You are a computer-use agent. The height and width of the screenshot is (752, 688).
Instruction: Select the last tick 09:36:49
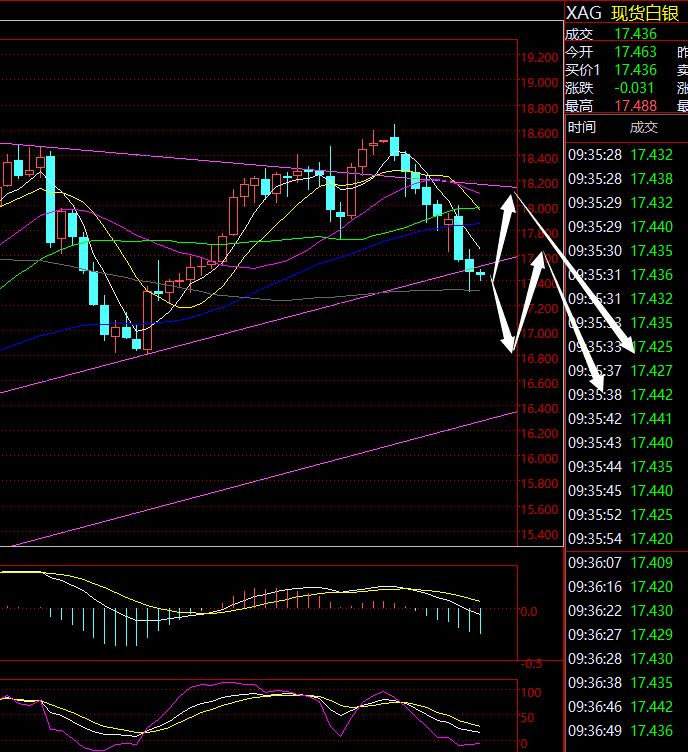click(620, 730)
